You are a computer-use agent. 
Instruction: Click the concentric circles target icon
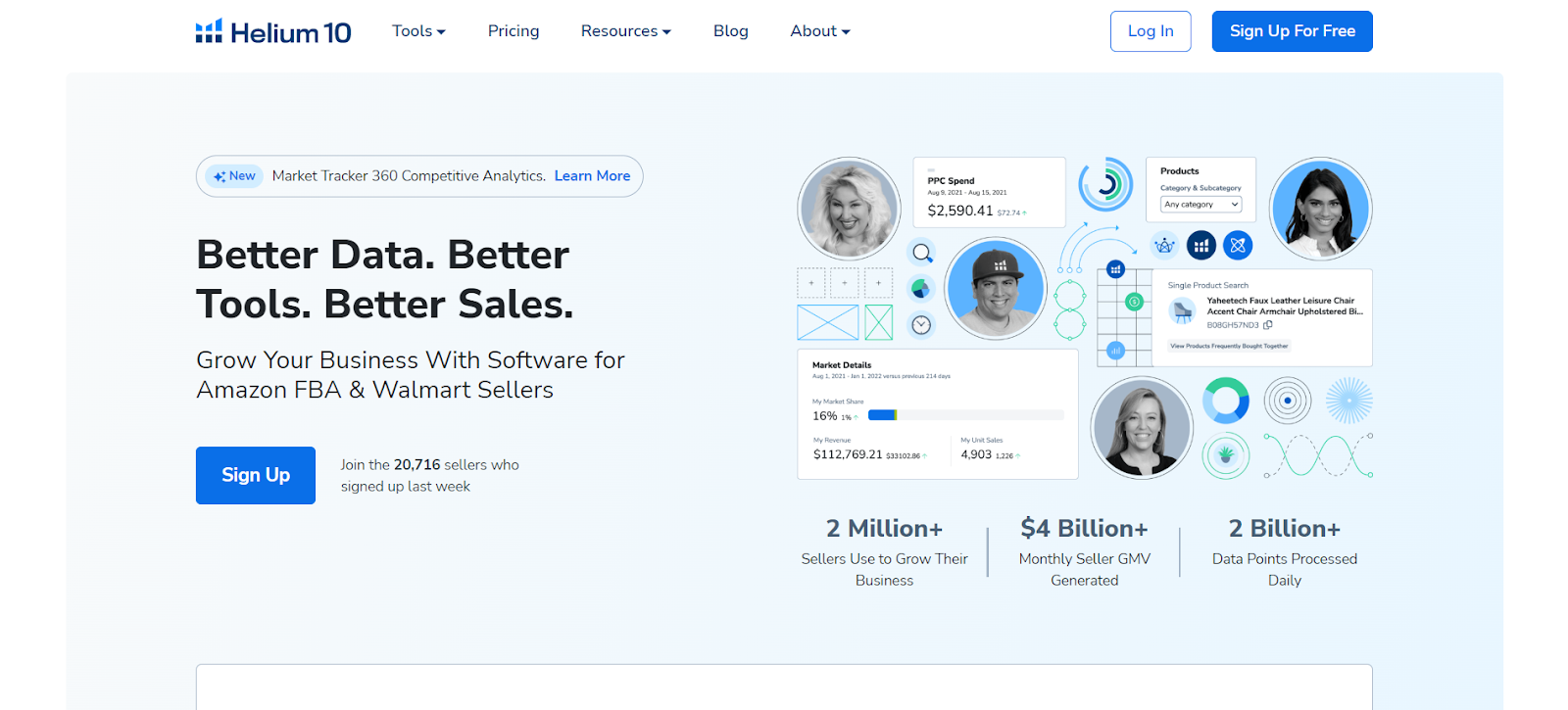pos(1288,401)
